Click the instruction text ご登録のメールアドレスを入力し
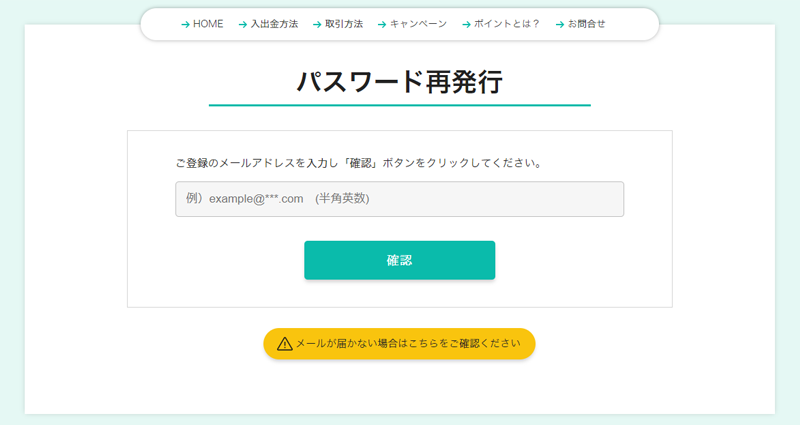Screen dimensions: 800x425 257,163
